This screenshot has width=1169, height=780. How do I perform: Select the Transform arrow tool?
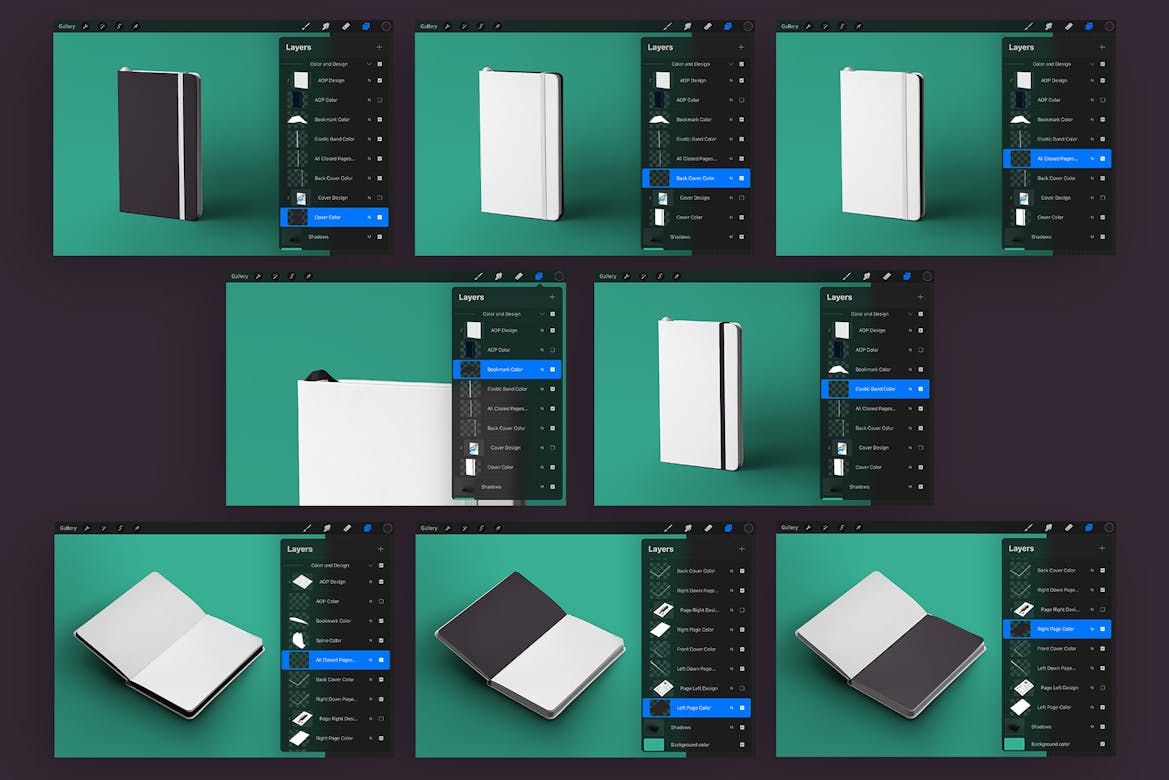click(x=135, y=26)
